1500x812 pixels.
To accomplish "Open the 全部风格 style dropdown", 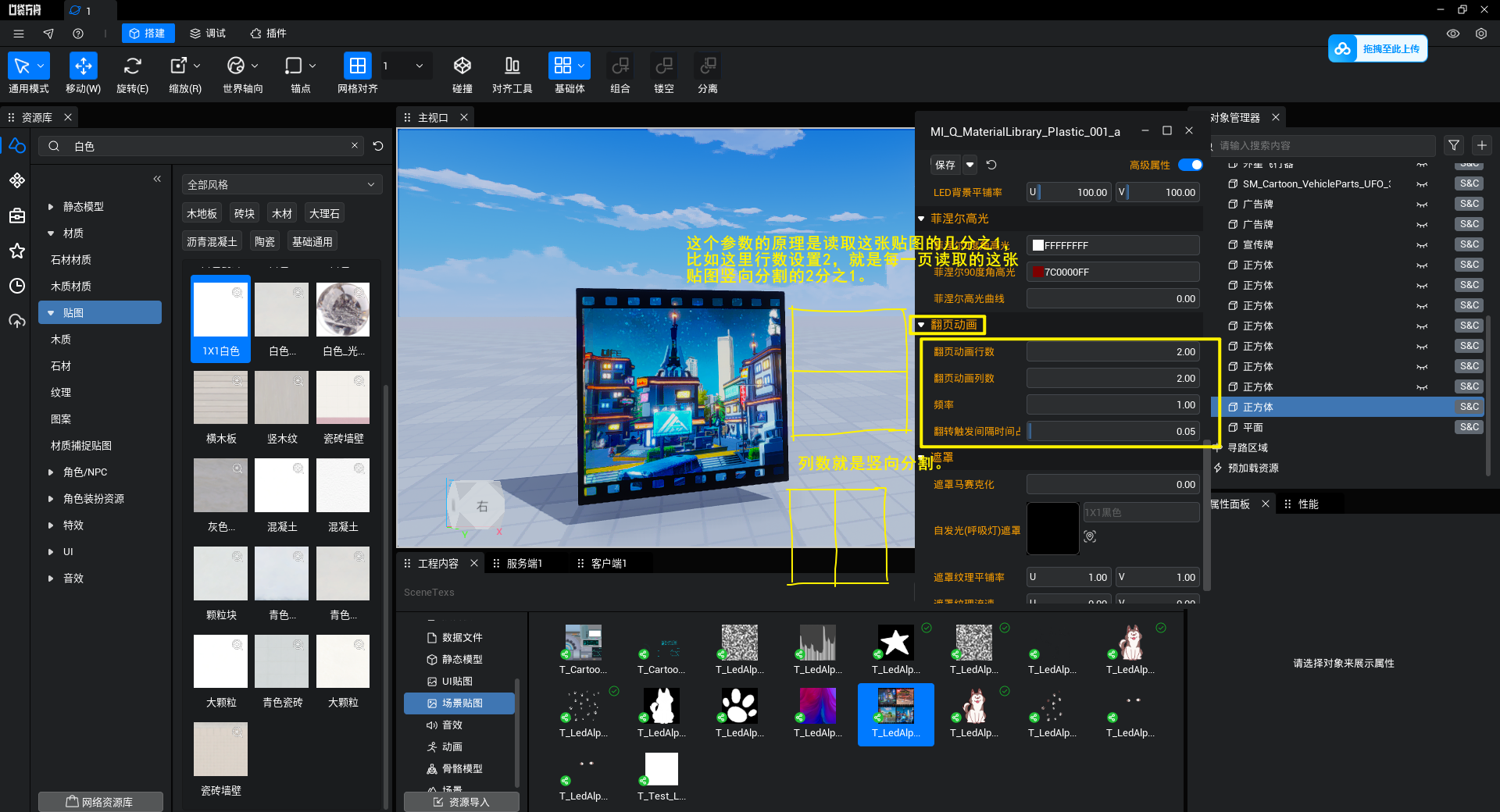I will point(281,185).
